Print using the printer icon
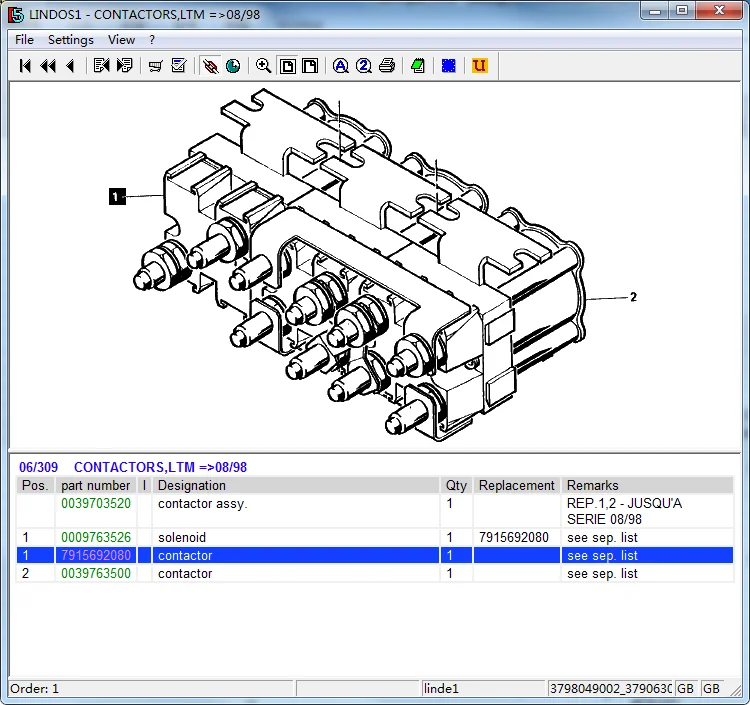The height and width of the screenshot is (705, 750). [387, 66]
